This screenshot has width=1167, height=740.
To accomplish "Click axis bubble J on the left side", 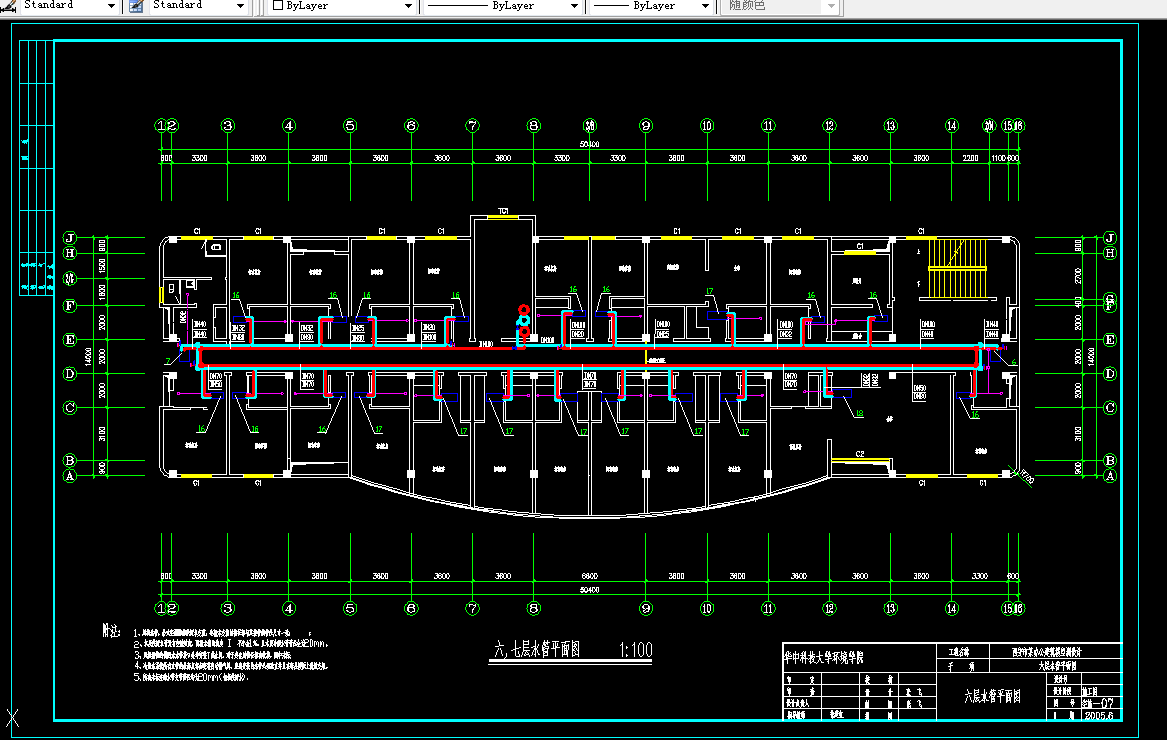I will 70,238.
